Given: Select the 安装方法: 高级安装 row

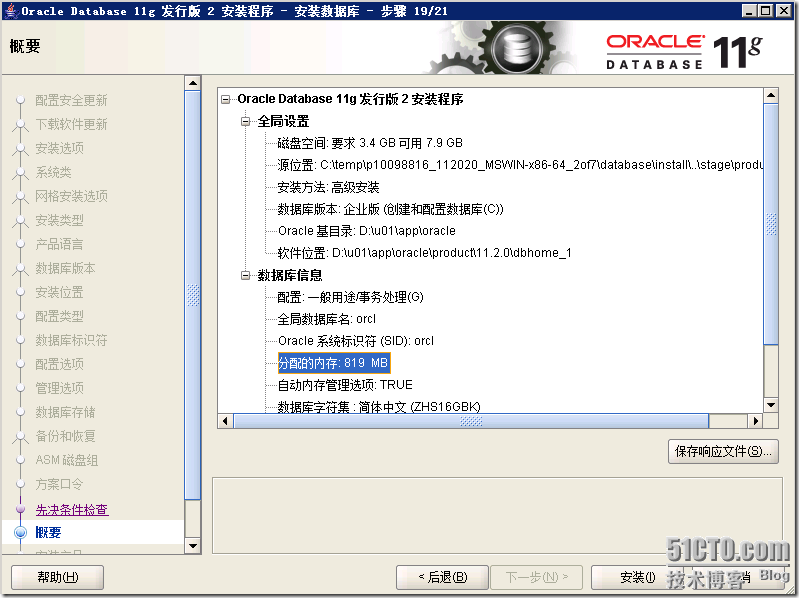Looking at the screenshot, I should point(328,187).
